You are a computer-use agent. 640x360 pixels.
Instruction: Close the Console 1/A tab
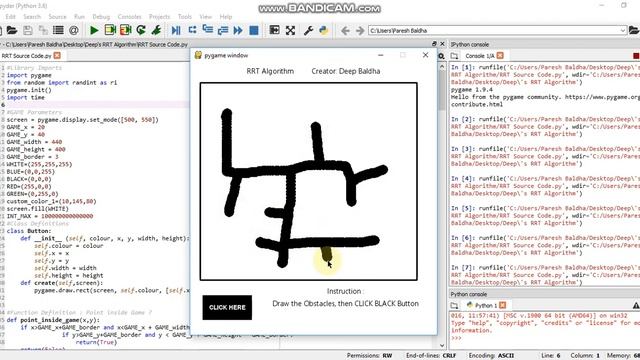click(500, 56)
